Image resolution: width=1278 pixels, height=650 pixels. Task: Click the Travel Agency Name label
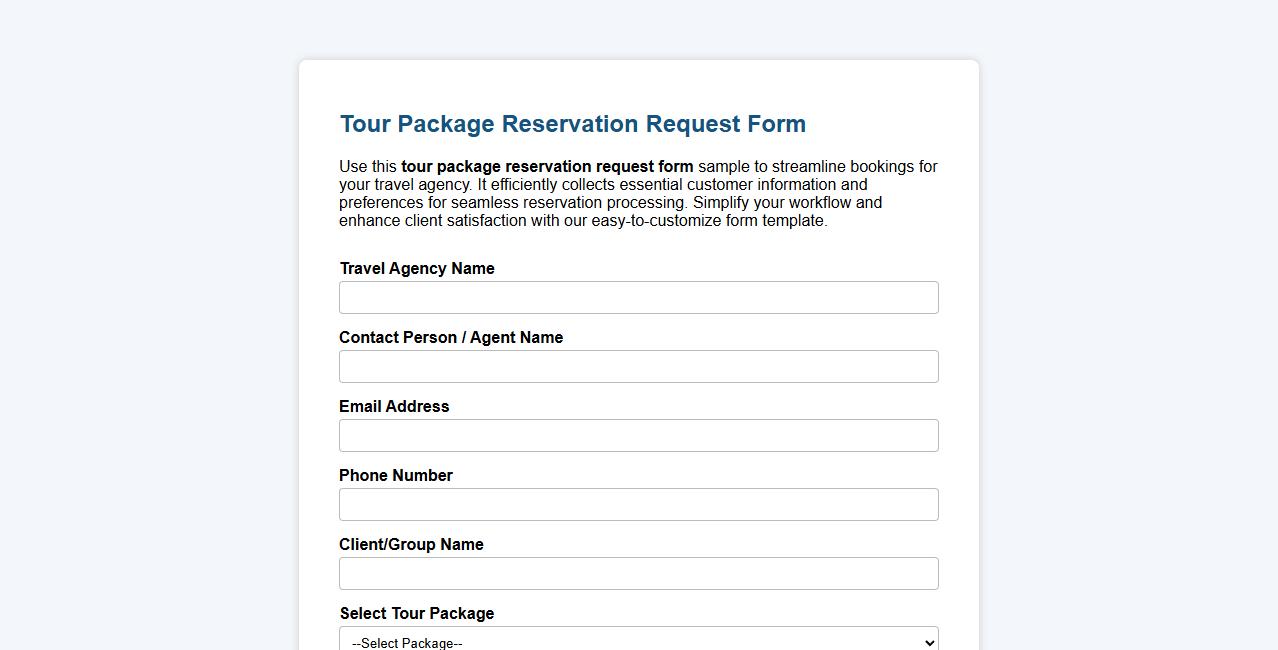(x=416, y=268)
